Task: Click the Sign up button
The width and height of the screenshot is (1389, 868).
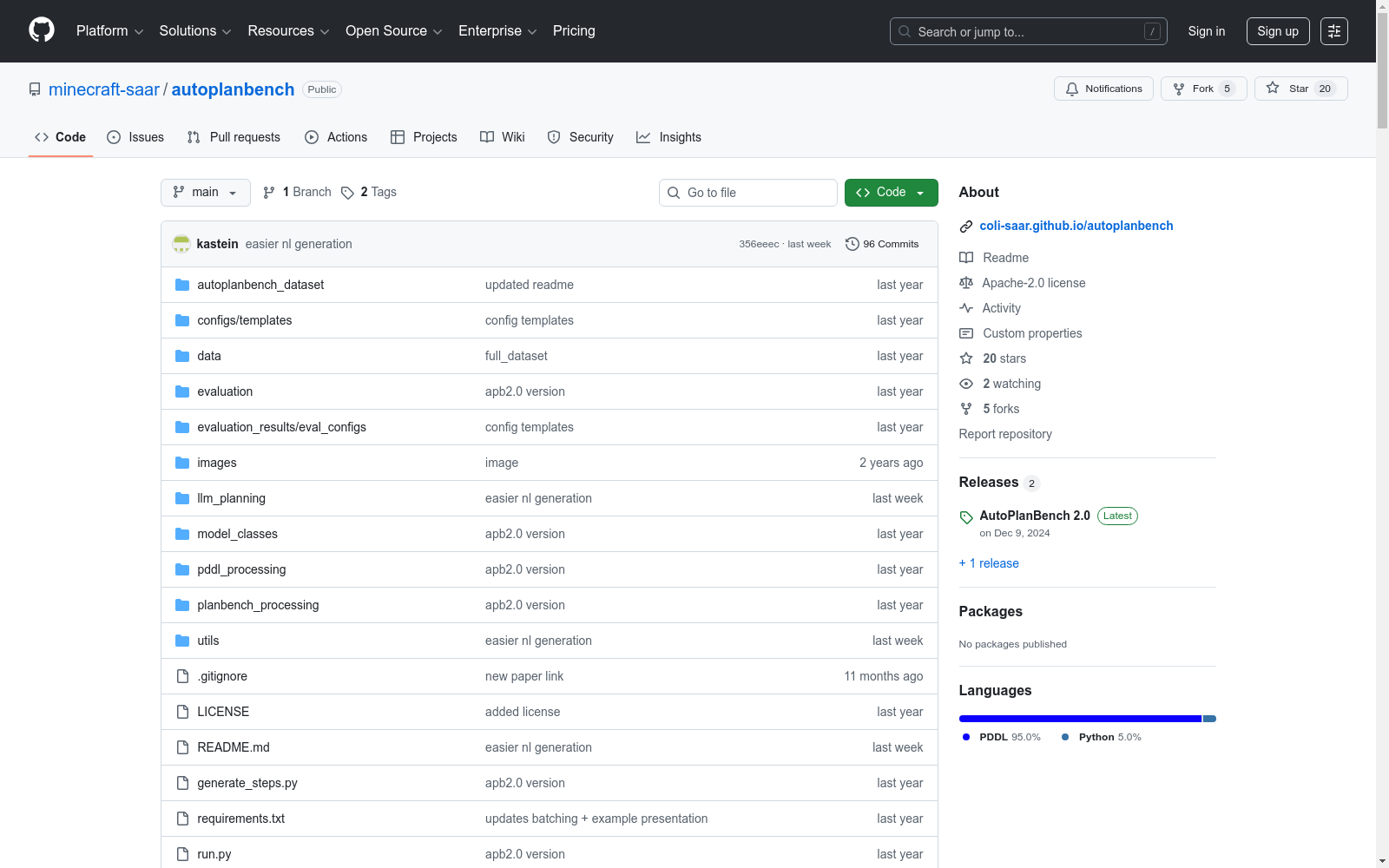Action: (1278, 31)
